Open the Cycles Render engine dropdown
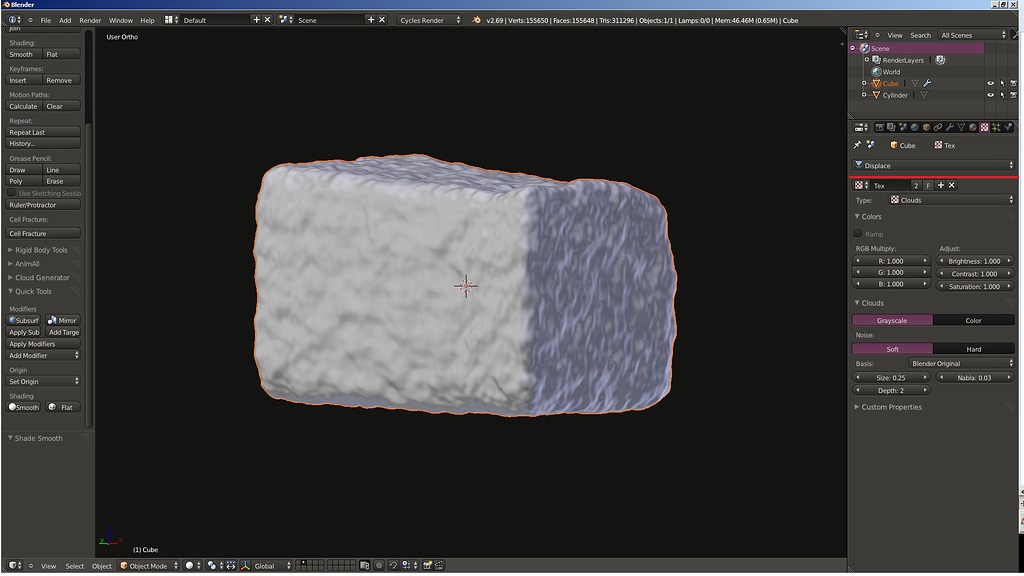This screenshot has height=576, width=1024. tap(430, 20)
